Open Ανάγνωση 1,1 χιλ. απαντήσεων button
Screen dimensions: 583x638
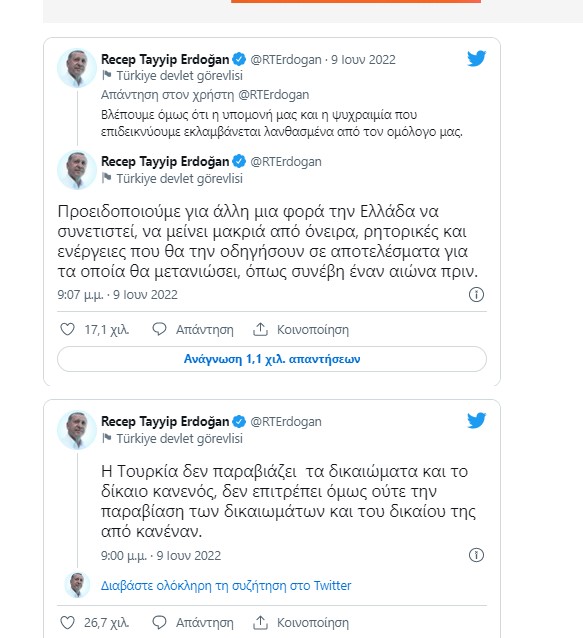click(272, 359)
